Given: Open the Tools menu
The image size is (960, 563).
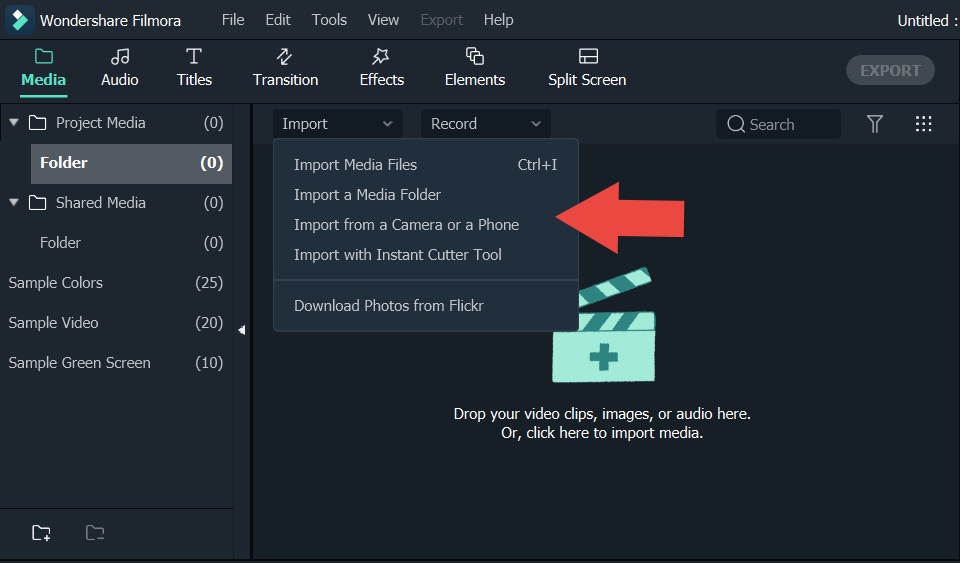Looking at the screenshot, I should point(329,20).
